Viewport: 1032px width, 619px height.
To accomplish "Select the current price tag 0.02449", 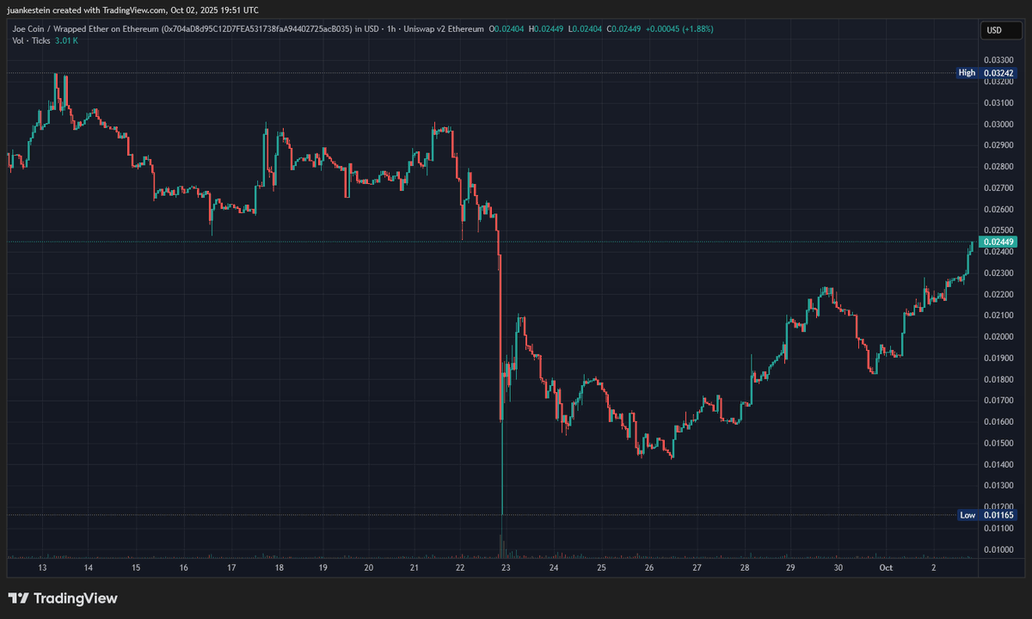I will pyautogui.click(x=998, y=242).
